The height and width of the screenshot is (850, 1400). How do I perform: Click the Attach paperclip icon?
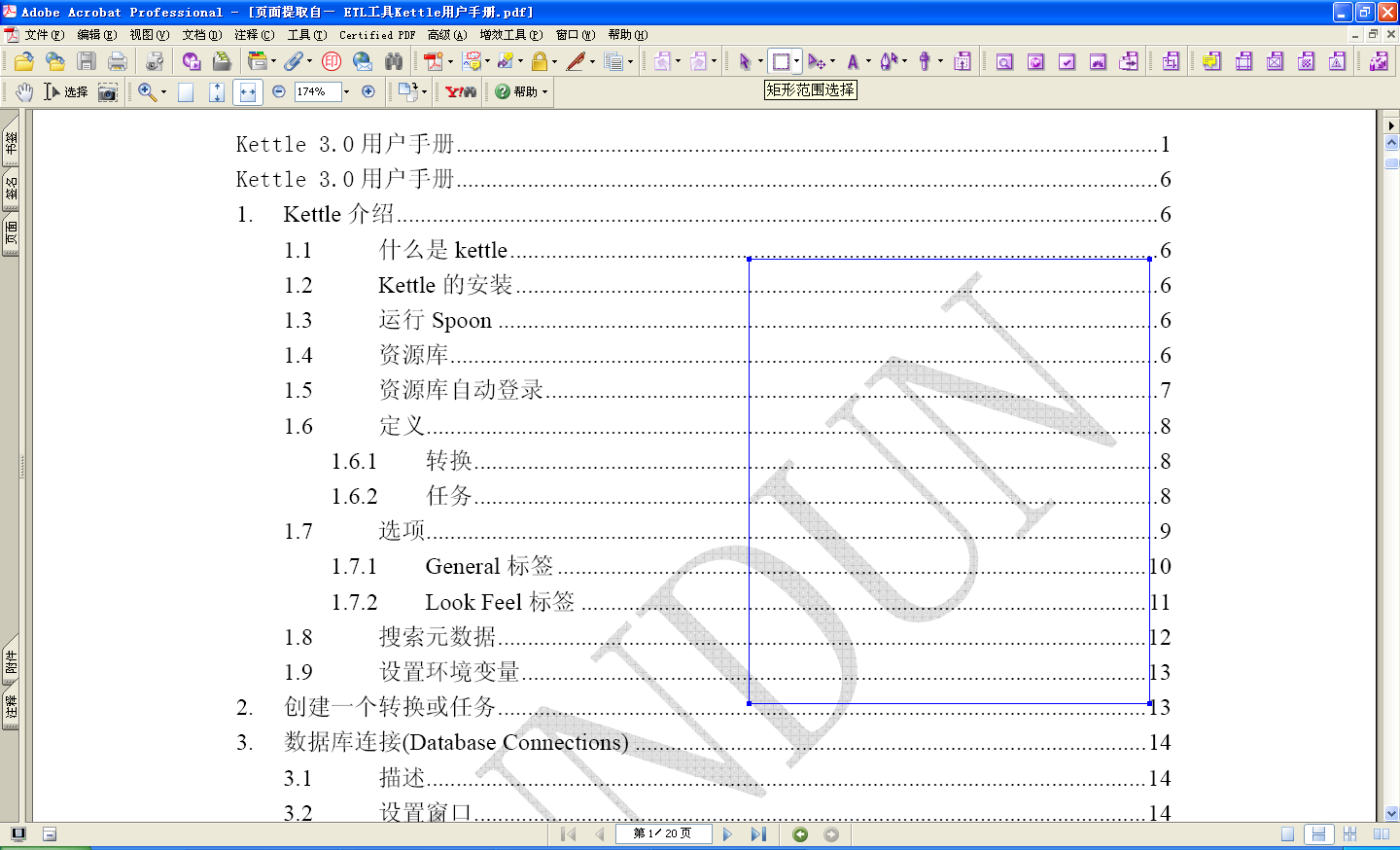tap(294, 61)
